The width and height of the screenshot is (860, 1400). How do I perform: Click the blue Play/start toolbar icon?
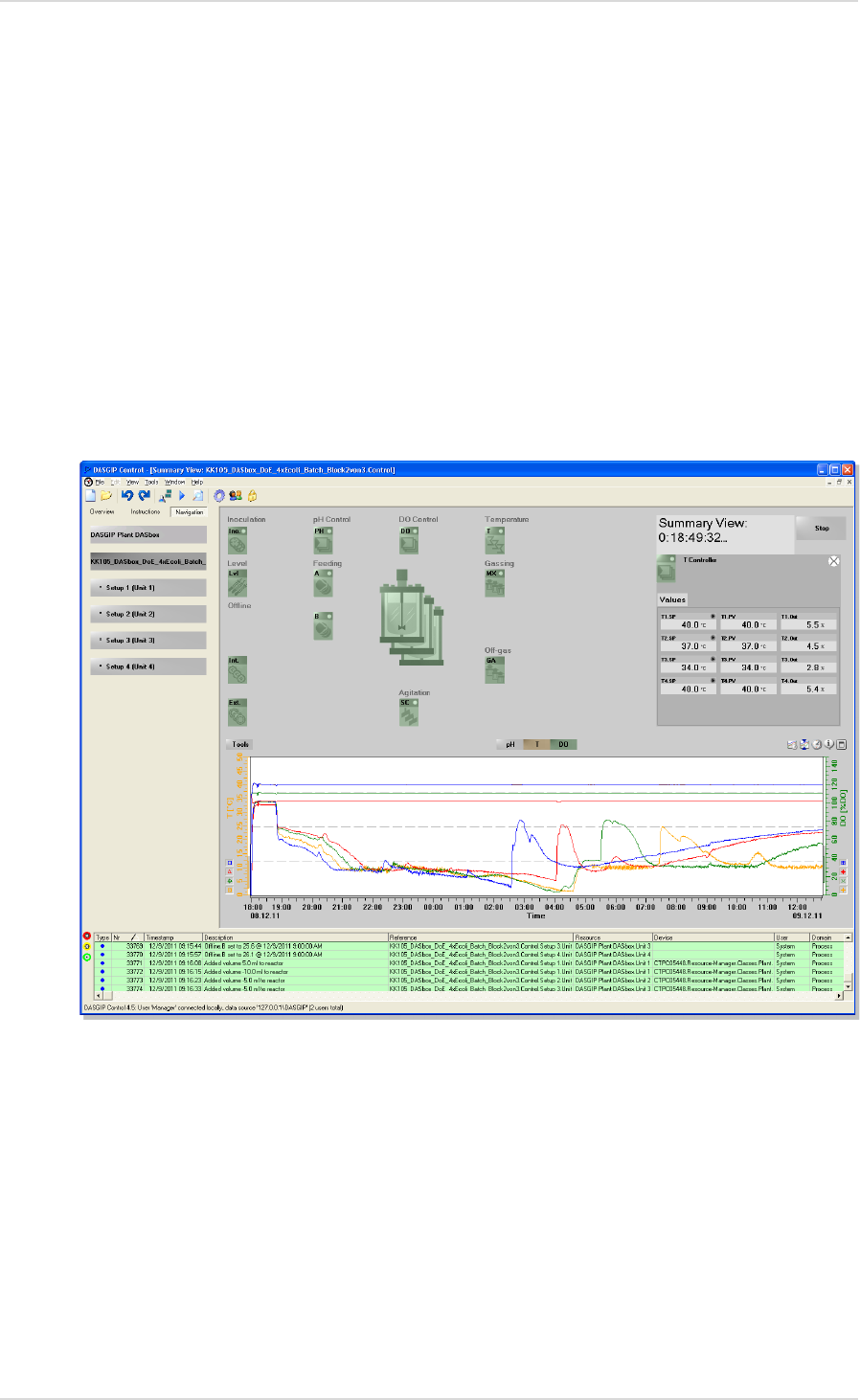[182, 496]
